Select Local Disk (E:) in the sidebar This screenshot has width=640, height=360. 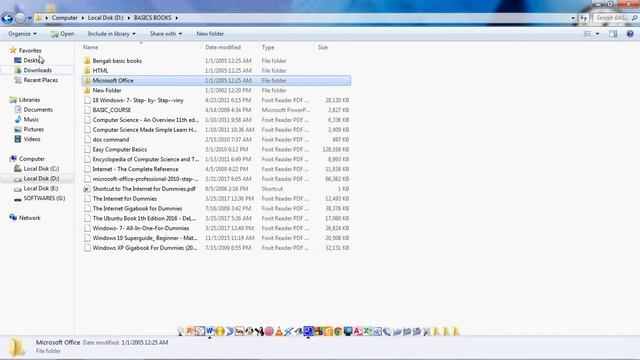(x=41, y=189)
